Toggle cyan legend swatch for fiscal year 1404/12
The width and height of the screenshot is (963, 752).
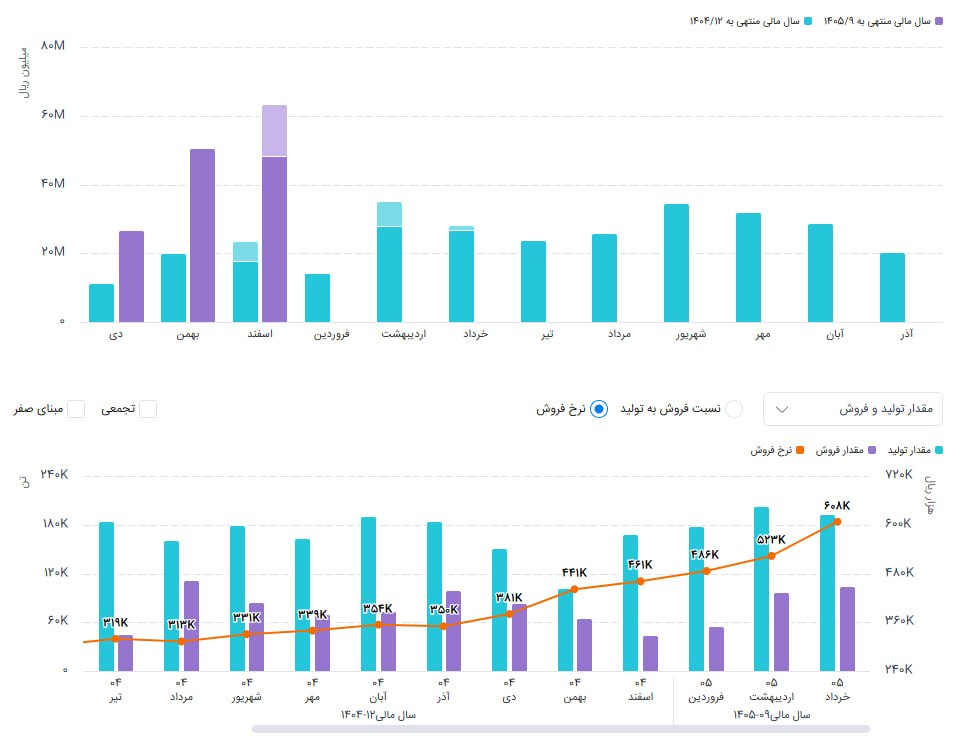click(x=808, y=22)
